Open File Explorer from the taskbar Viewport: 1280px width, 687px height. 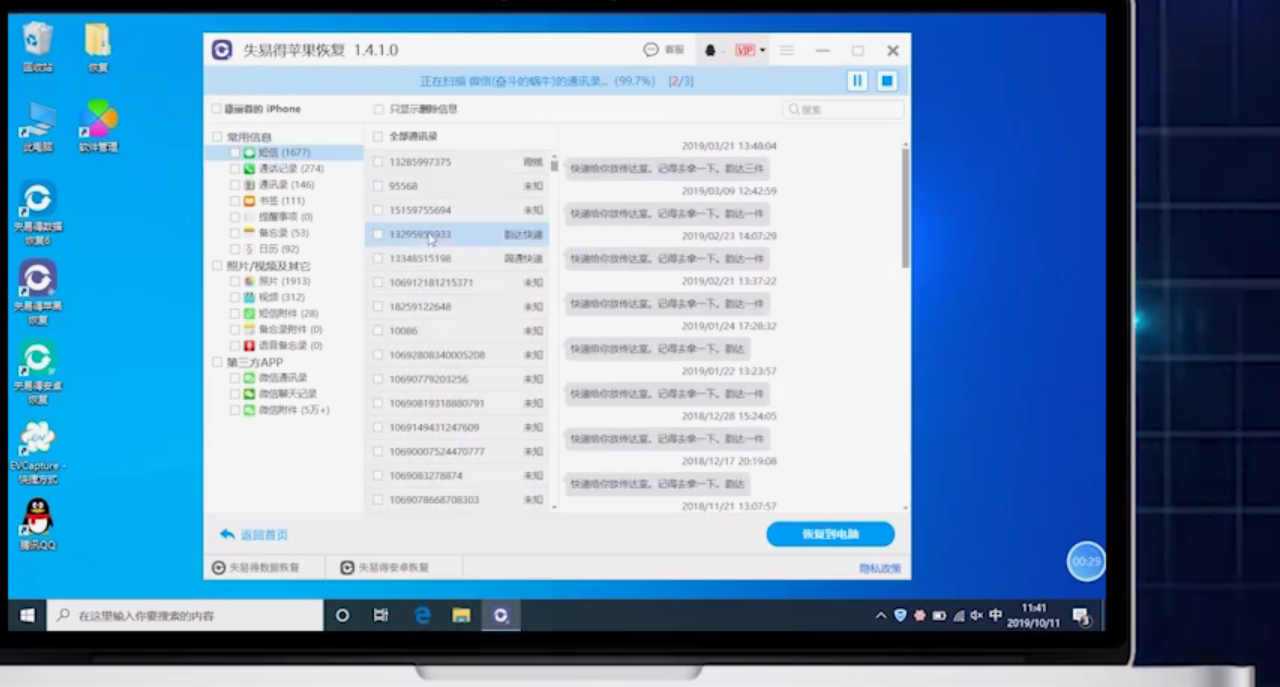pos(461,615)
